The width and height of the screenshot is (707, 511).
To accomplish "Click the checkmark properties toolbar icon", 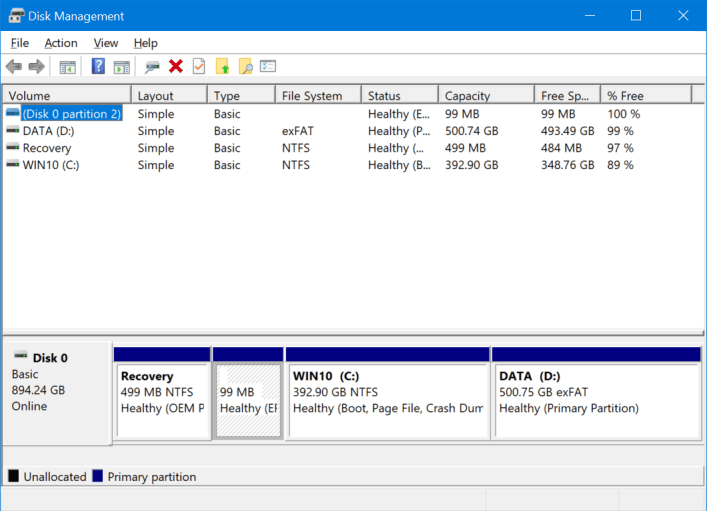I will (199, 66).
